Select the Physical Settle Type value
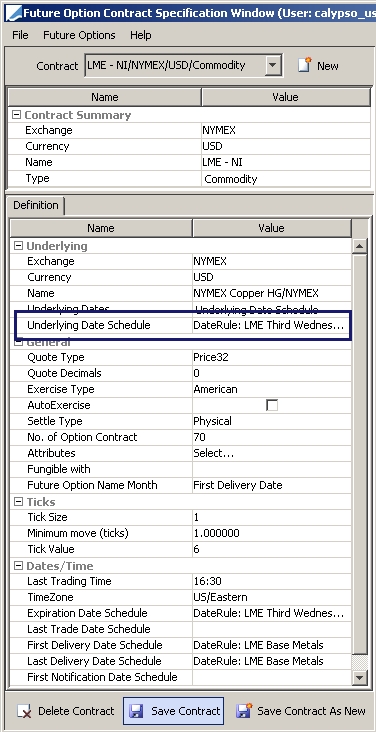376x732 pixels. [271, 421]
